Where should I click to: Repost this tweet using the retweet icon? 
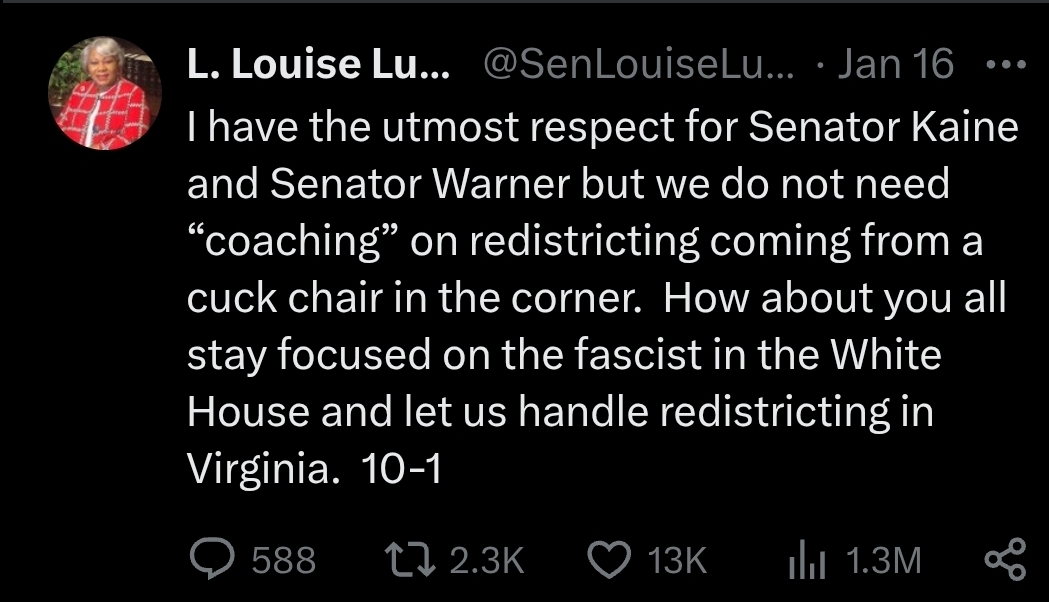click(x=410, y=559)
